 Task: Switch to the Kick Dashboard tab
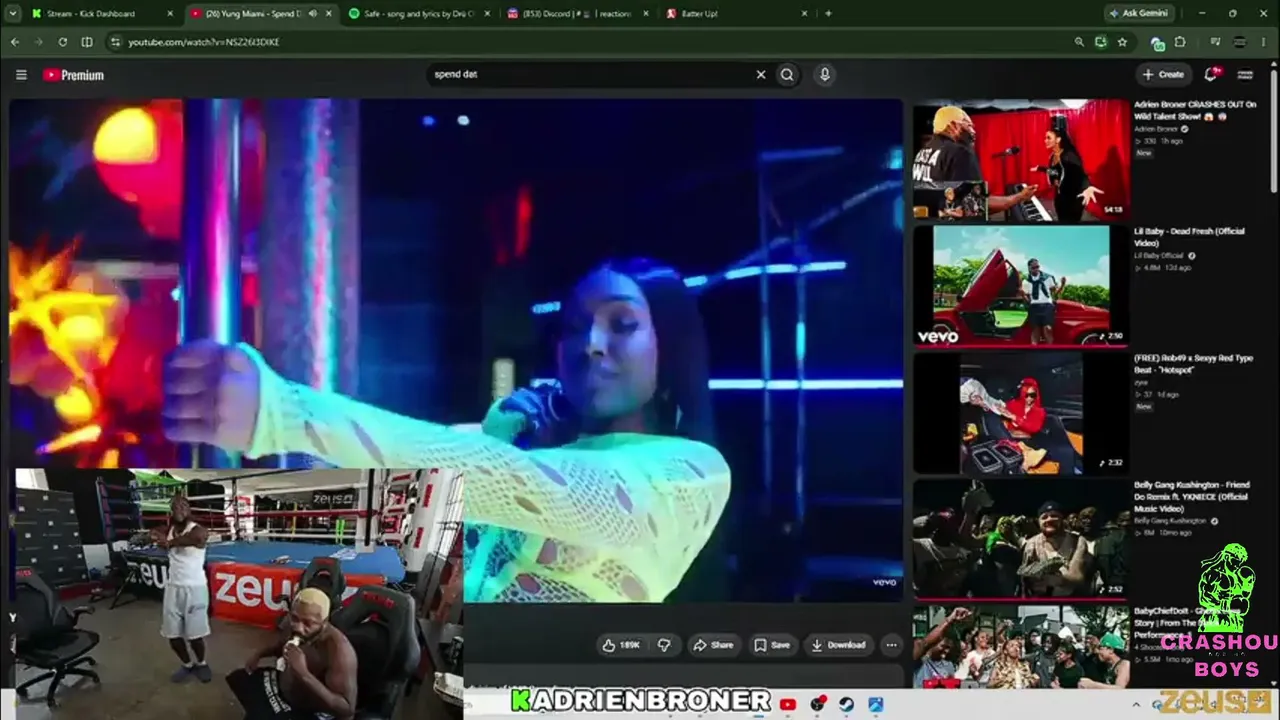click(102, 14)
